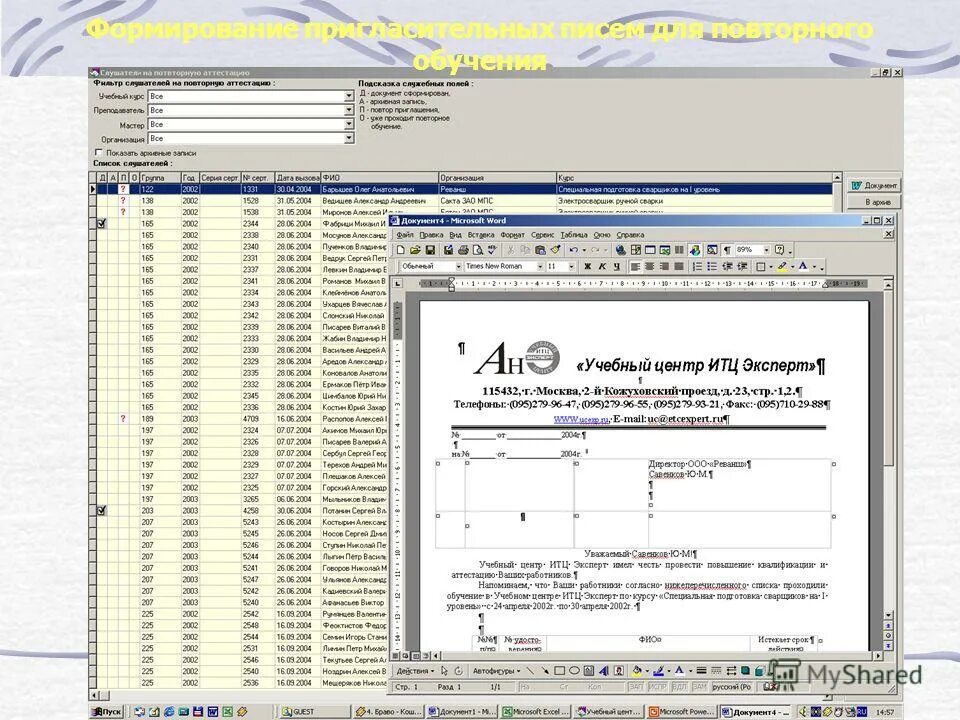The image size is (960, 720).
Task: Run spelling check icon in Word
Action: click(492, 250)
